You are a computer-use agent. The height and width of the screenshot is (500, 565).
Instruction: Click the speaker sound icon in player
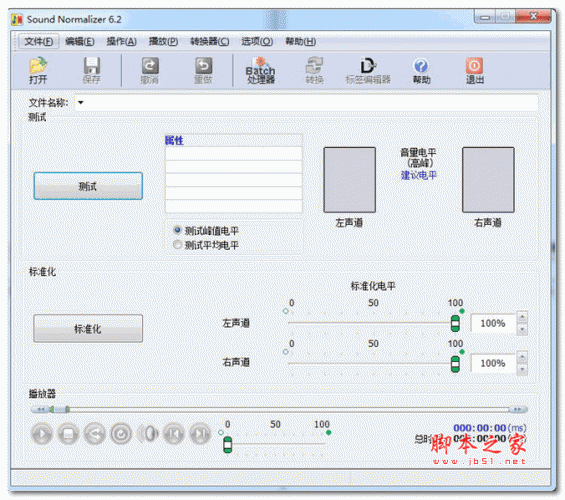[148, 434]
